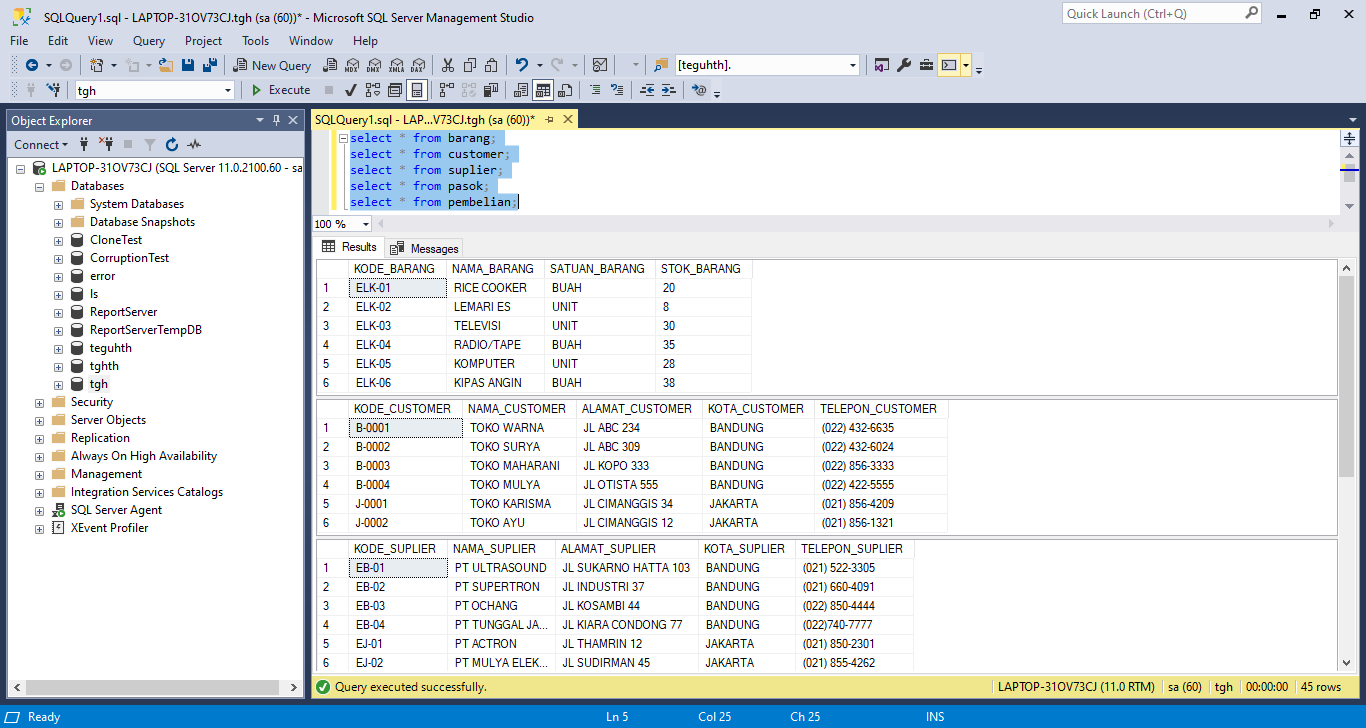
Task: Toggle Results to Text output mode
Action: pos(521,90)
